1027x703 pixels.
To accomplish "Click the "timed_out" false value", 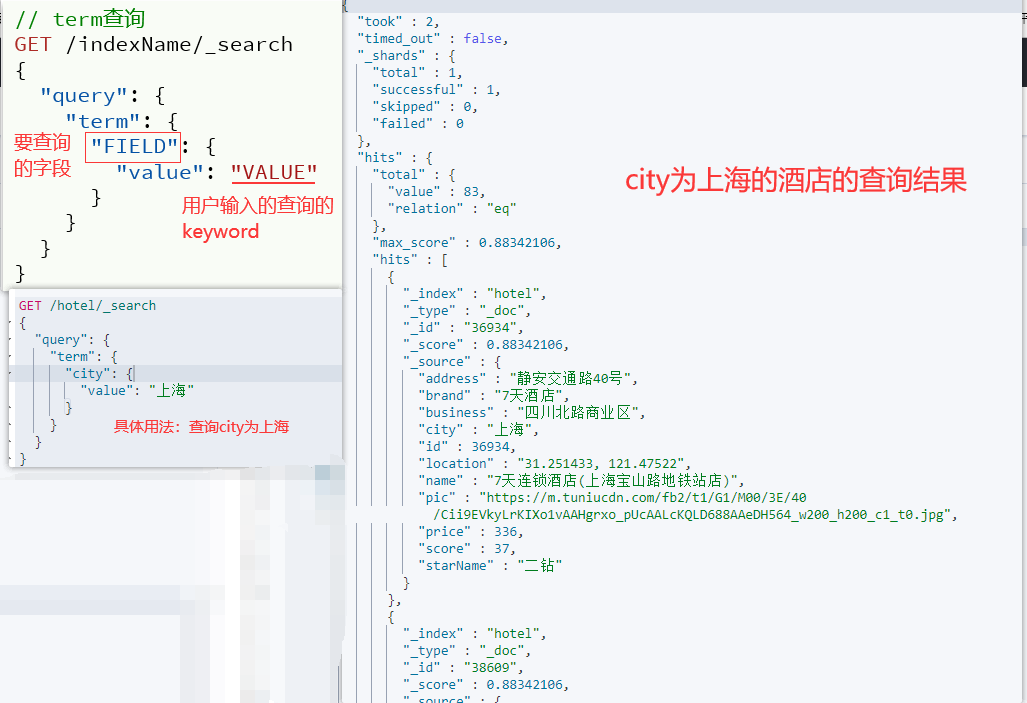I will point(483,39).
